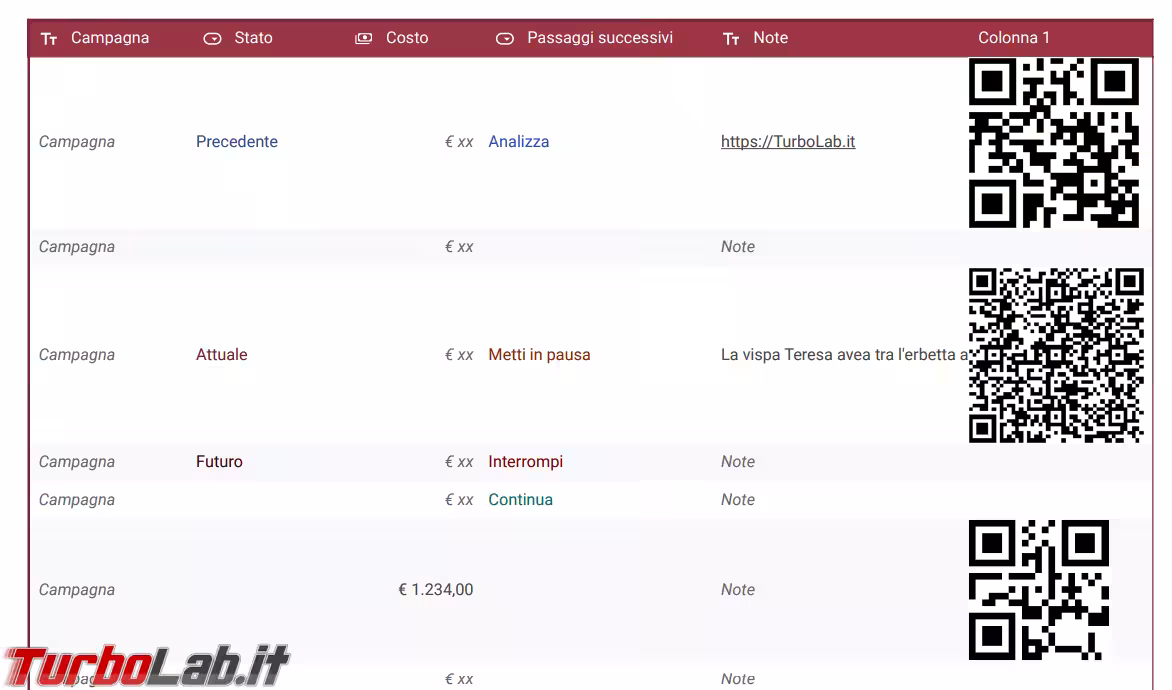The width and height of the screenshot is (1172, 690).
Task: Select the Costo column header
Action: coord(407,38)
